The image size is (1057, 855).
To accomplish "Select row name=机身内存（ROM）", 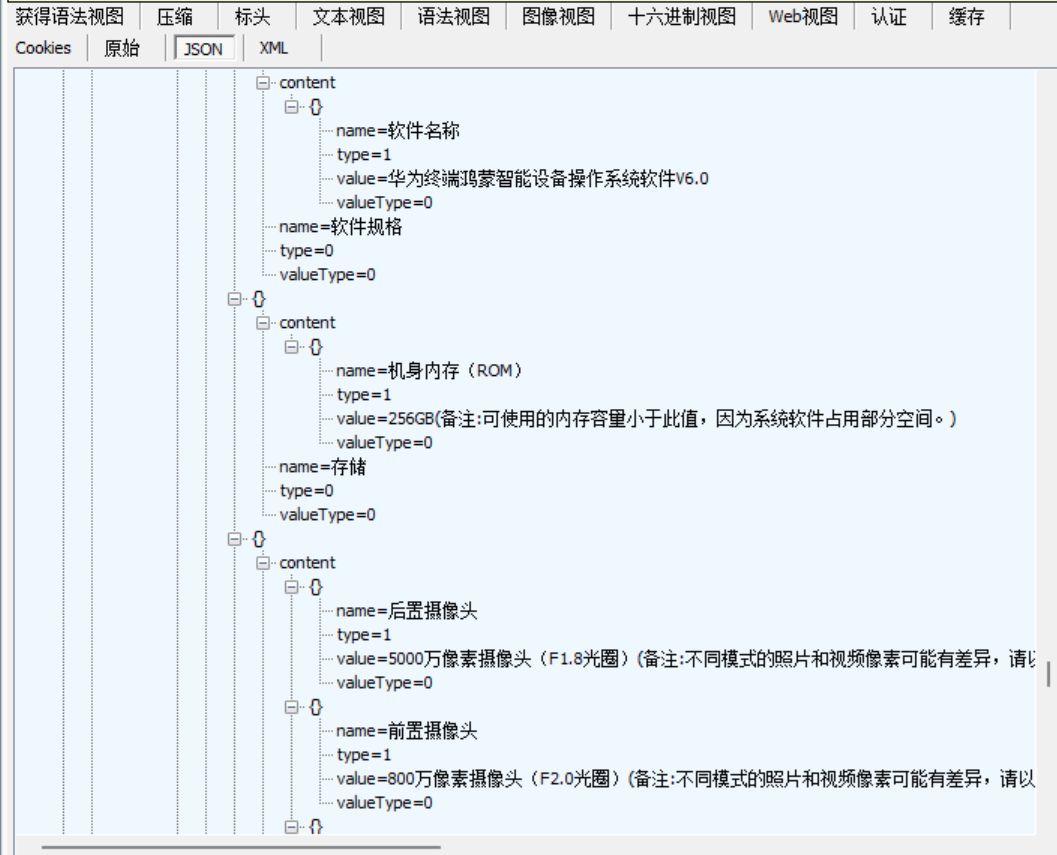I will pyautogui.click(x=429, y=371).
